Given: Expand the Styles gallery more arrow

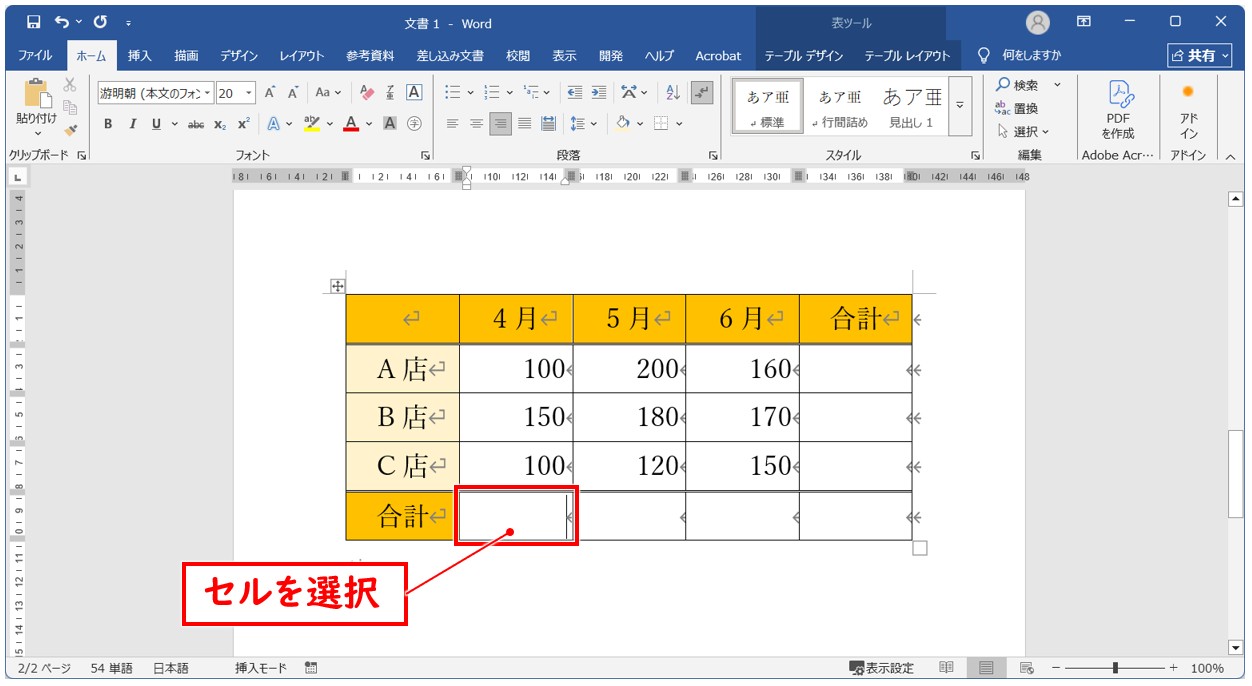Looking at the screenshot, I should coord(960,106).
